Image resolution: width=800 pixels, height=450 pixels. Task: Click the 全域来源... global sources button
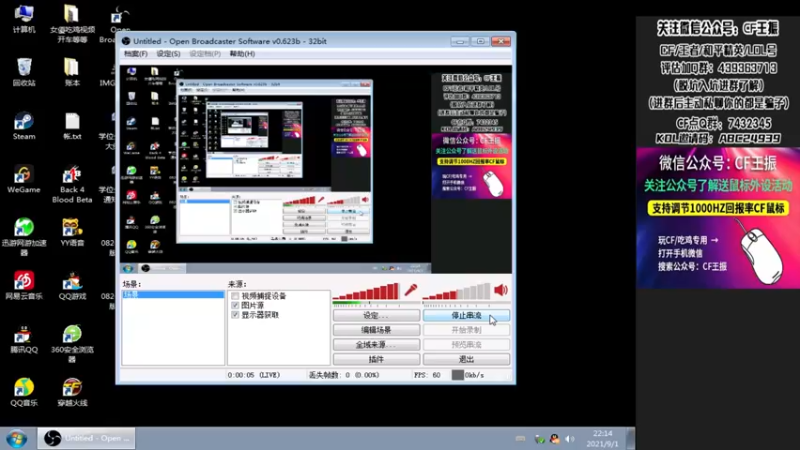point(377,344)
